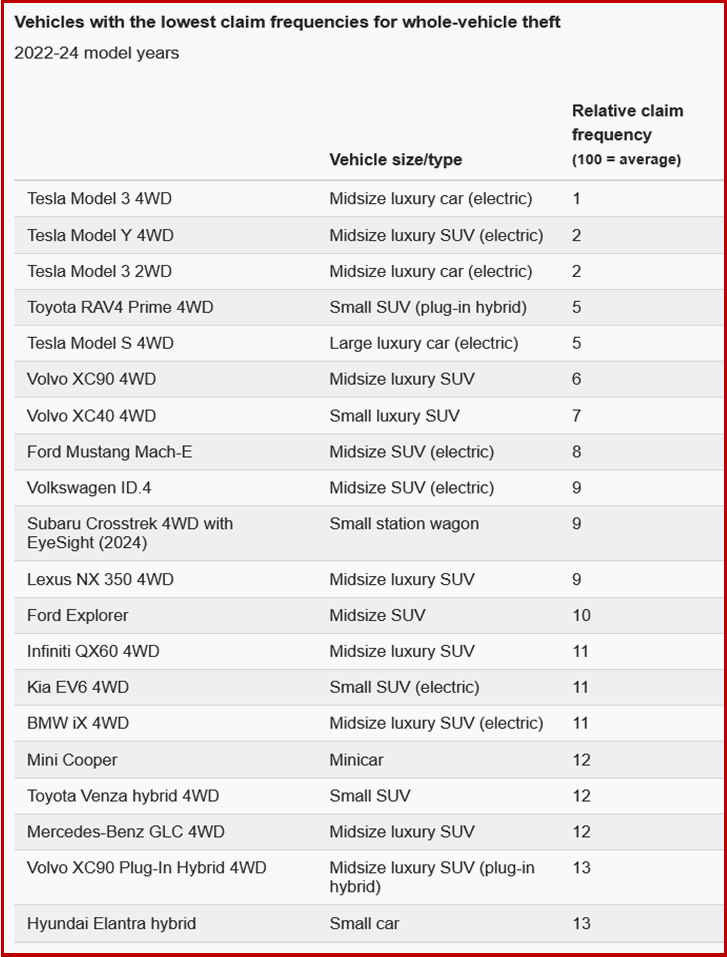Click the Ford Mustang Mach-E entry

[109, 452]
